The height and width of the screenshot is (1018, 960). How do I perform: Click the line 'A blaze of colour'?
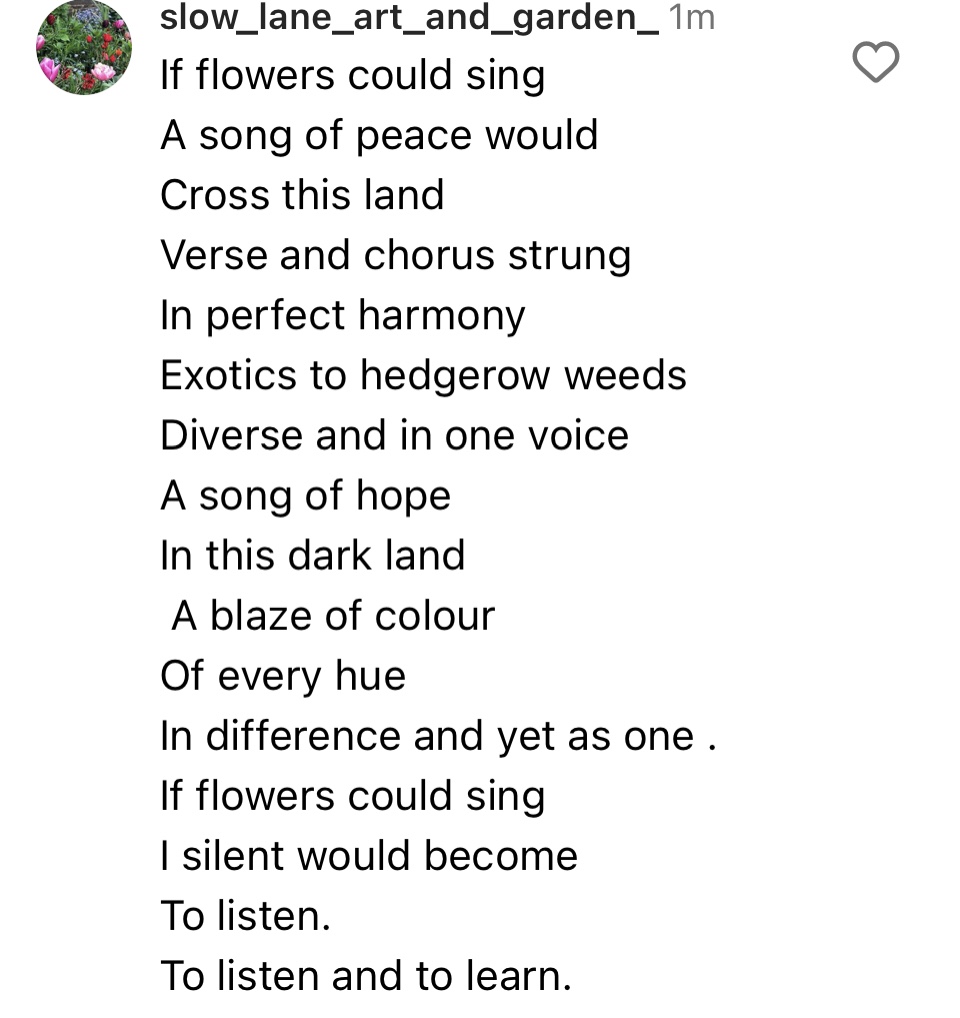[x=332, y=616]
